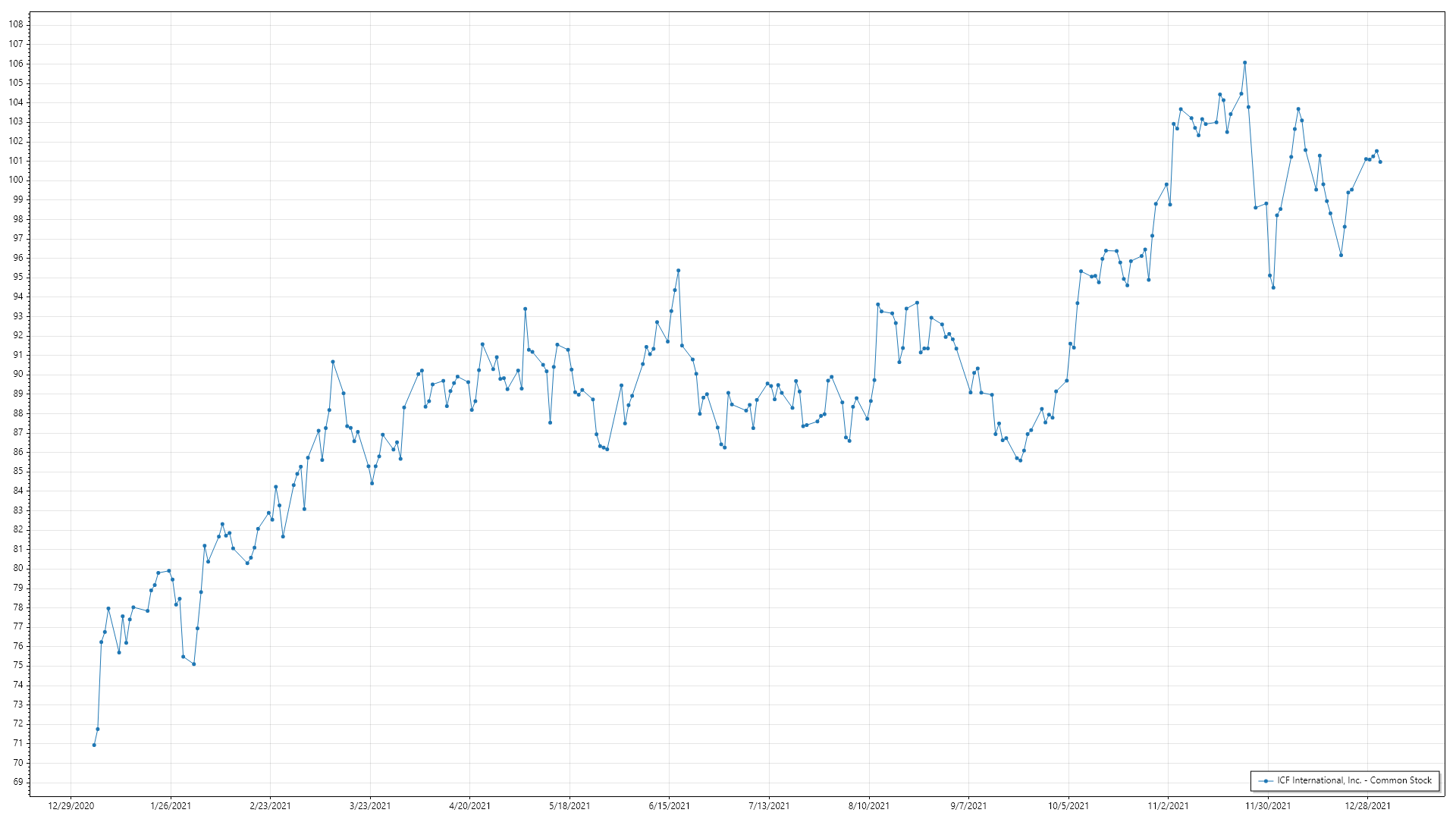Screen dimensions: 1456x819
Task: Select the 12/29/2020 x-axis date label
Action: [71, 806]
